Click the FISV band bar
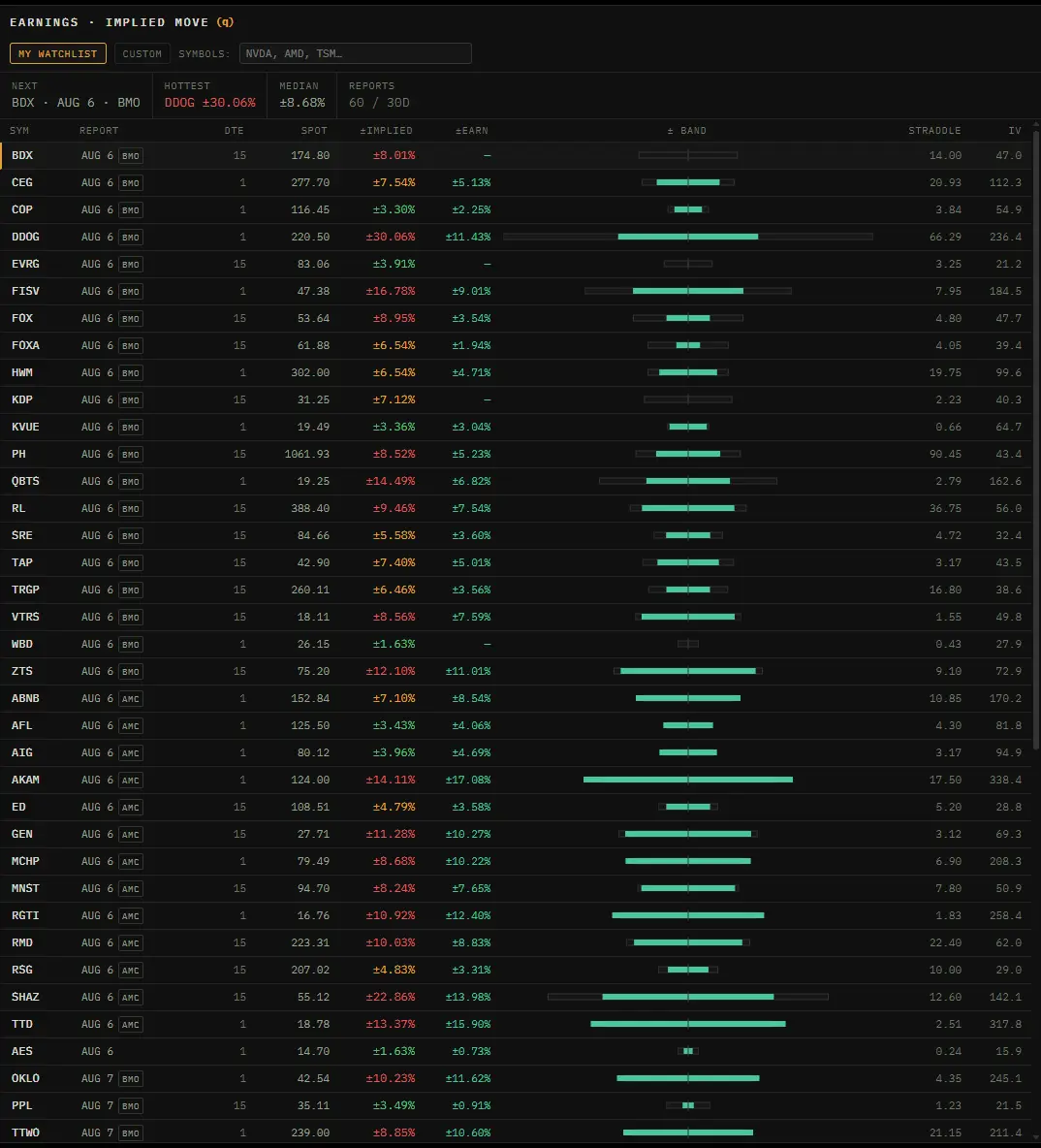The width and height of the screenshot is (1041, 1148). [x=688, y=291]
